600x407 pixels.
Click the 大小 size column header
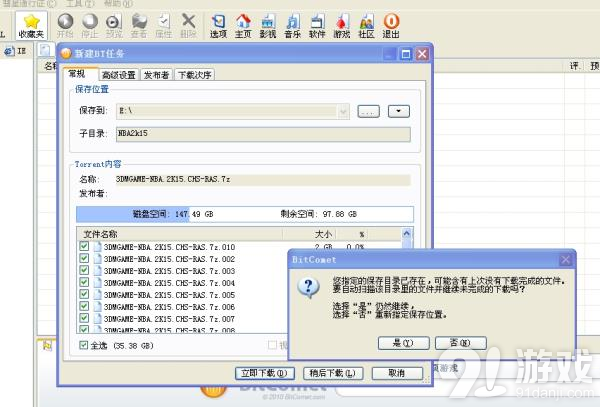coord(310,234)
